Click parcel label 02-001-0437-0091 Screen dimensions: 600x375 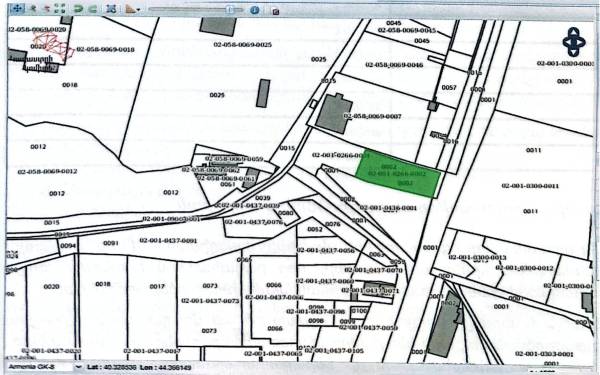click(168, 241)
